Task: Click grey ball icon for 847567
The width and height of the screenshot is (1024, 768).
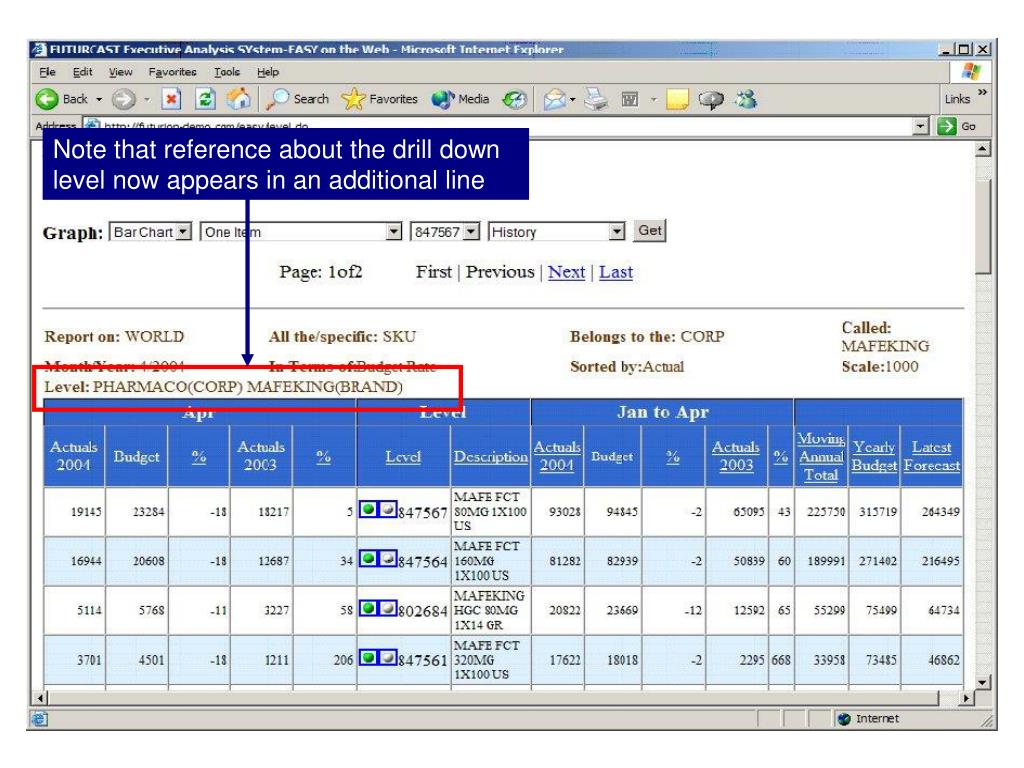Action: pos(388,509)
